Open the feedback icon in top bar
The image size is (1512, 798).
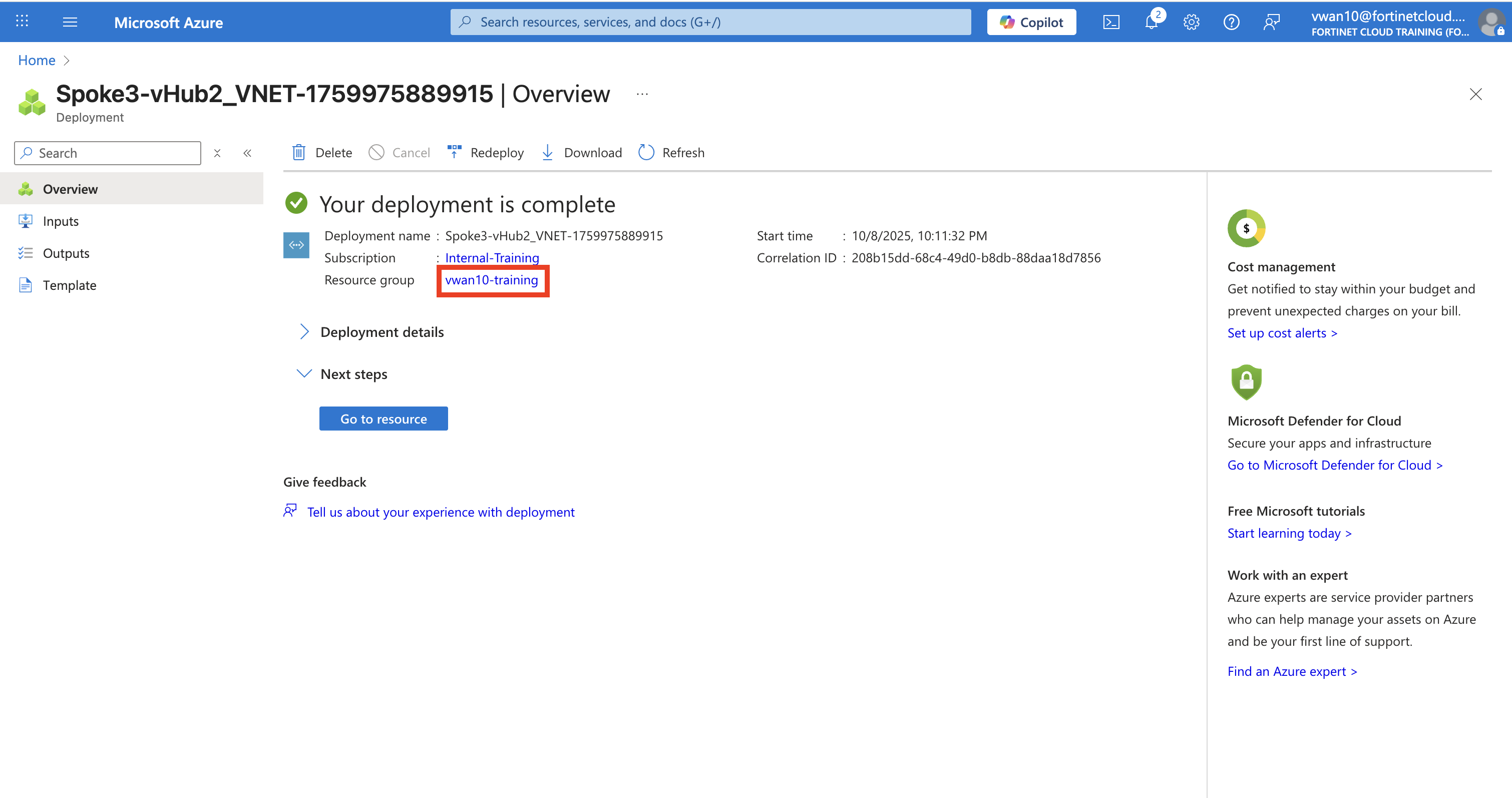pos(1271,23)
